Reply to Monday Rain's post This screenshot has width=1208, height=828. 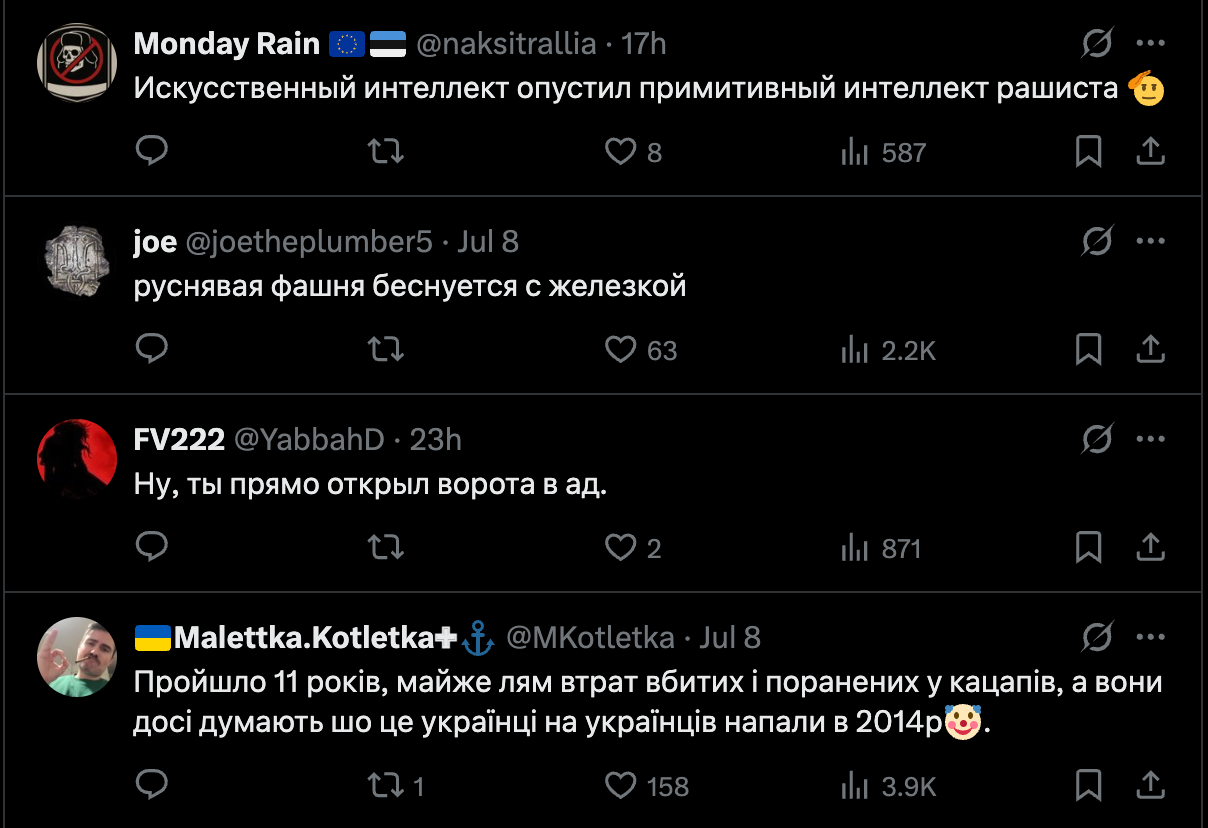[x=151, y=152]
